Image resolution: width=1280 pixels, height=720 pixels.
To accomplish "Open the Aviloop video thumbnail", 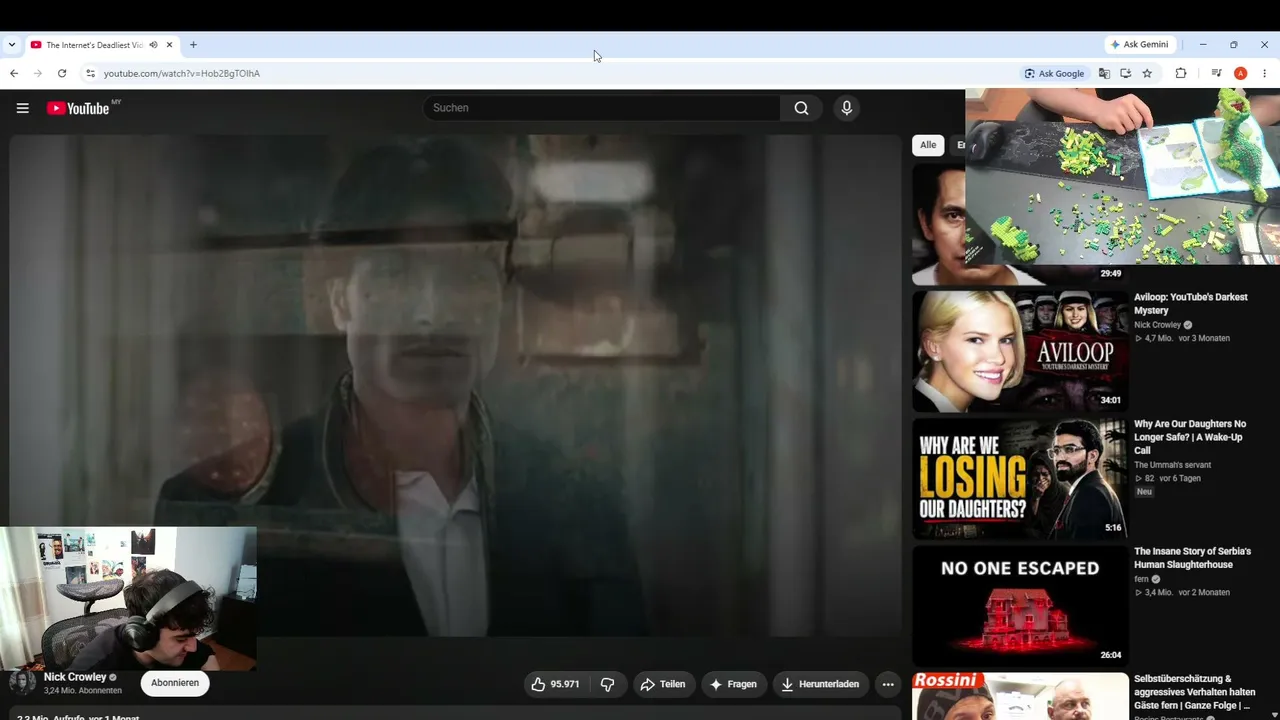I will coord(1020,351).
